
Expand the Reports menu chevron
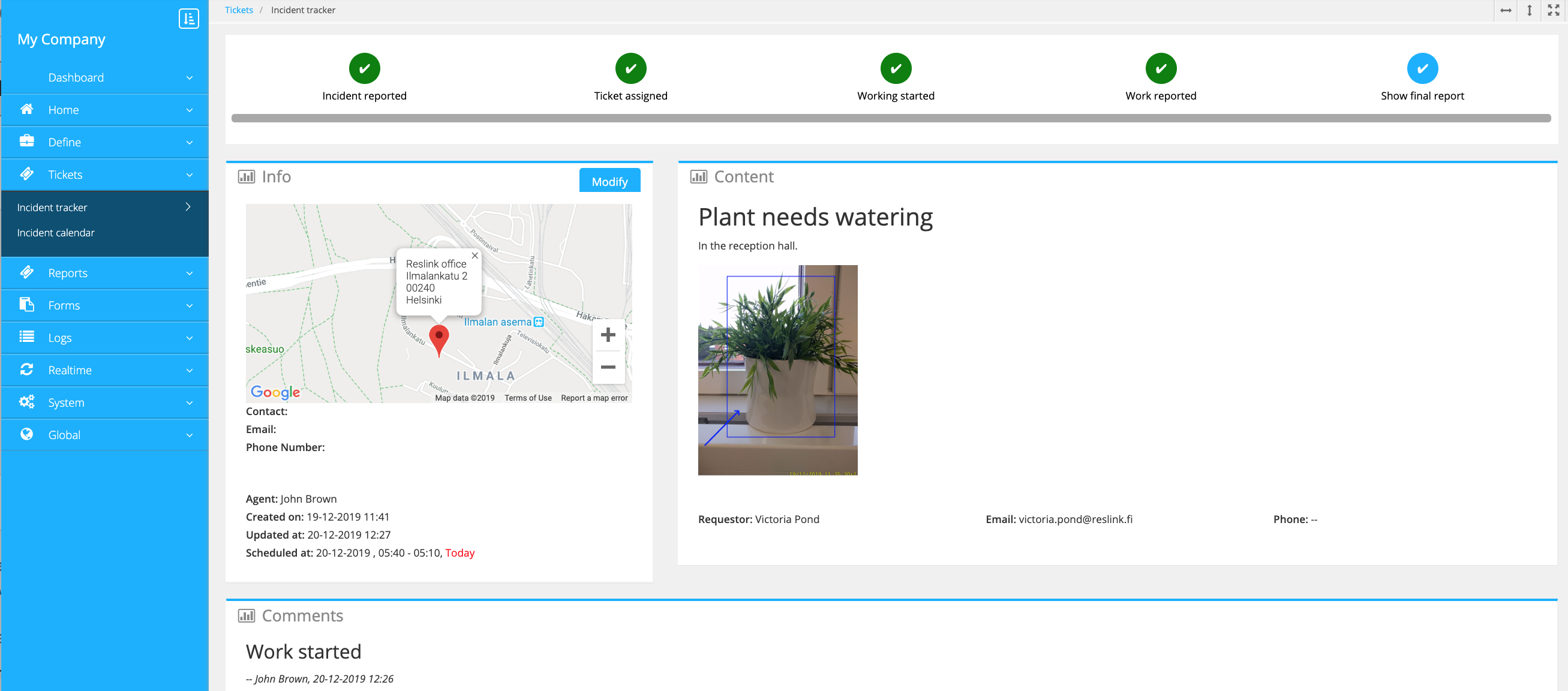190,274
